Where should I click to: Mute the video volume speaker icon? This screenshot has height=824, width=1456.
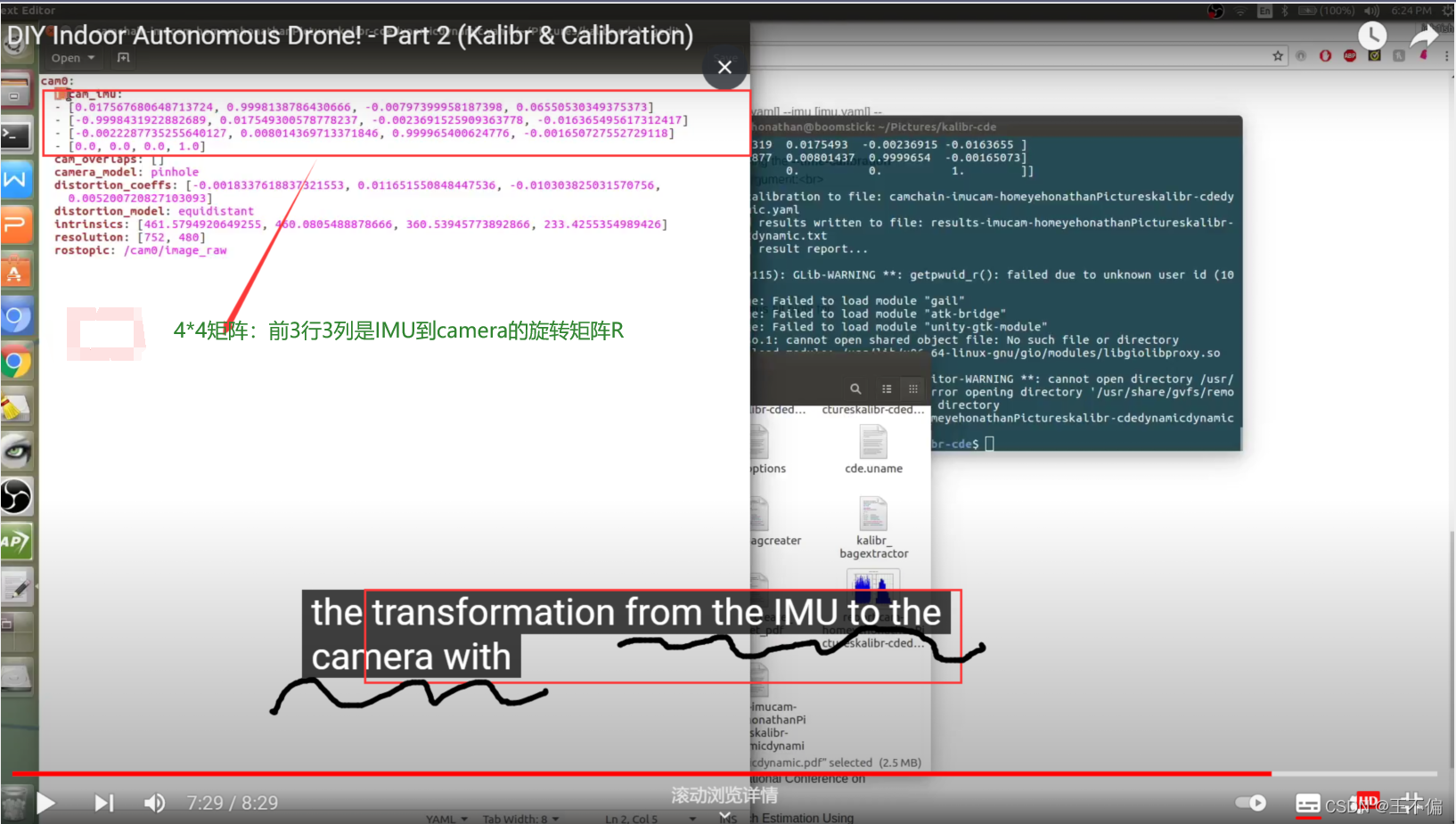tap(154, 803)
